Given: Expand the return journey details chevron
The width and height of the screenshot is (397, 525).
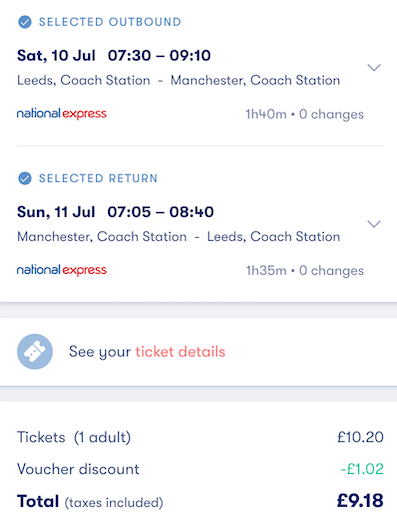Looking at the screenshot, I should point(374,224).
